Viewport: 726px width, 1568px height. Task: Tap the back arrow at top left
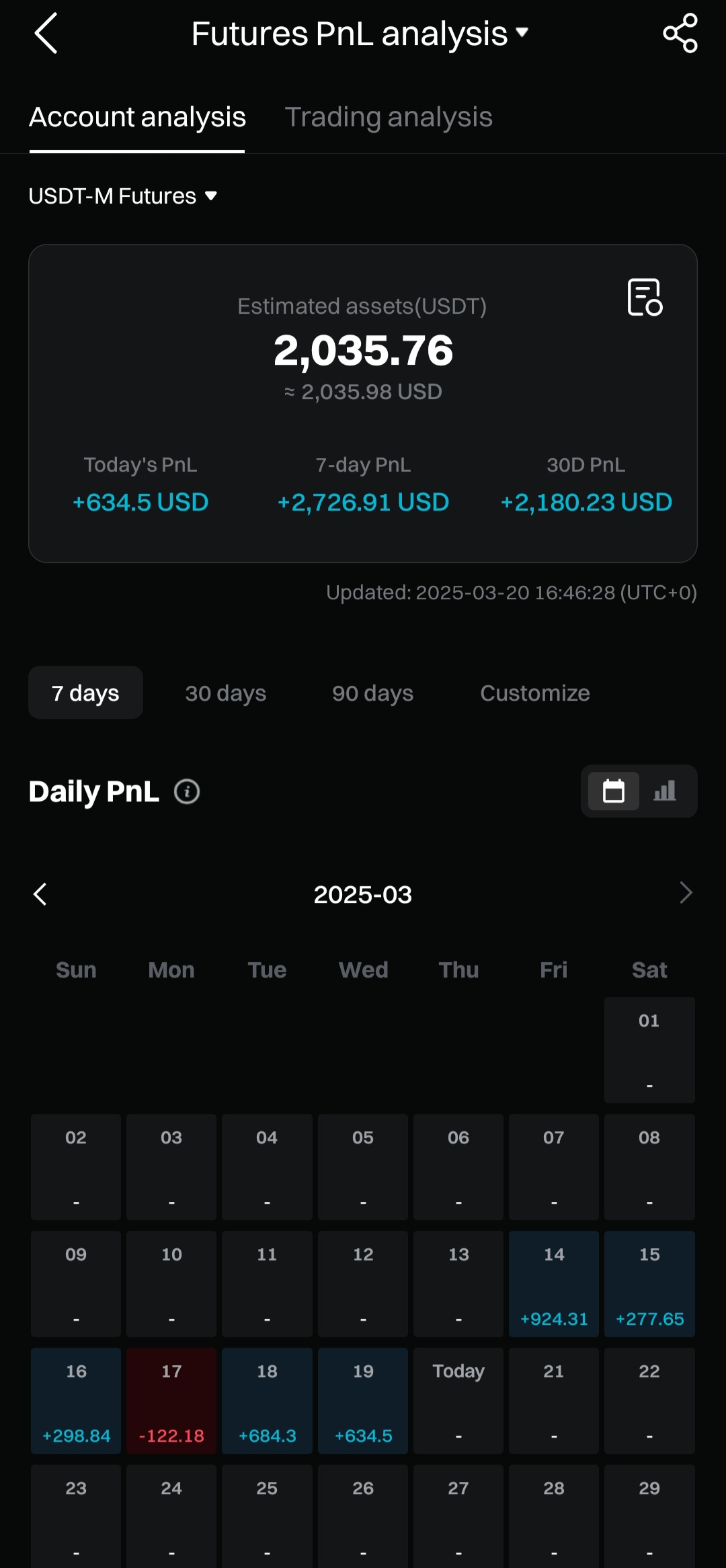[46, 33]
